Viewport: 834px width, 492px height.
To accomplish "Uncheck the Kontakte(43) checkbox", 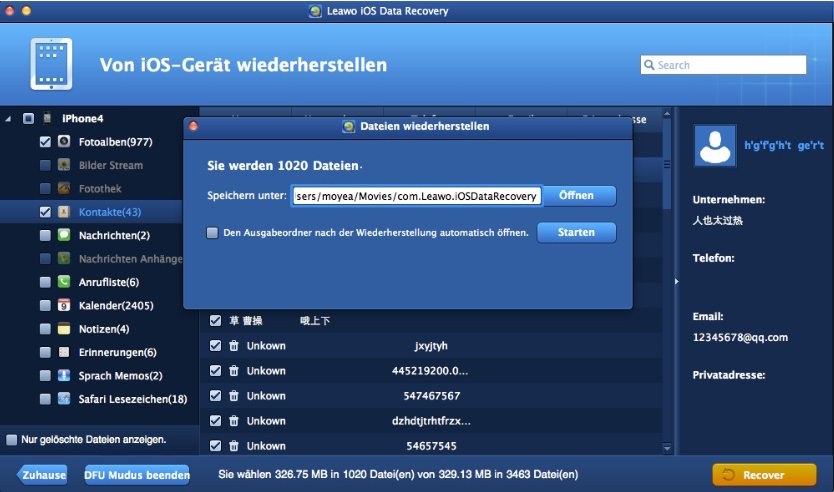I will click(45, 212).
